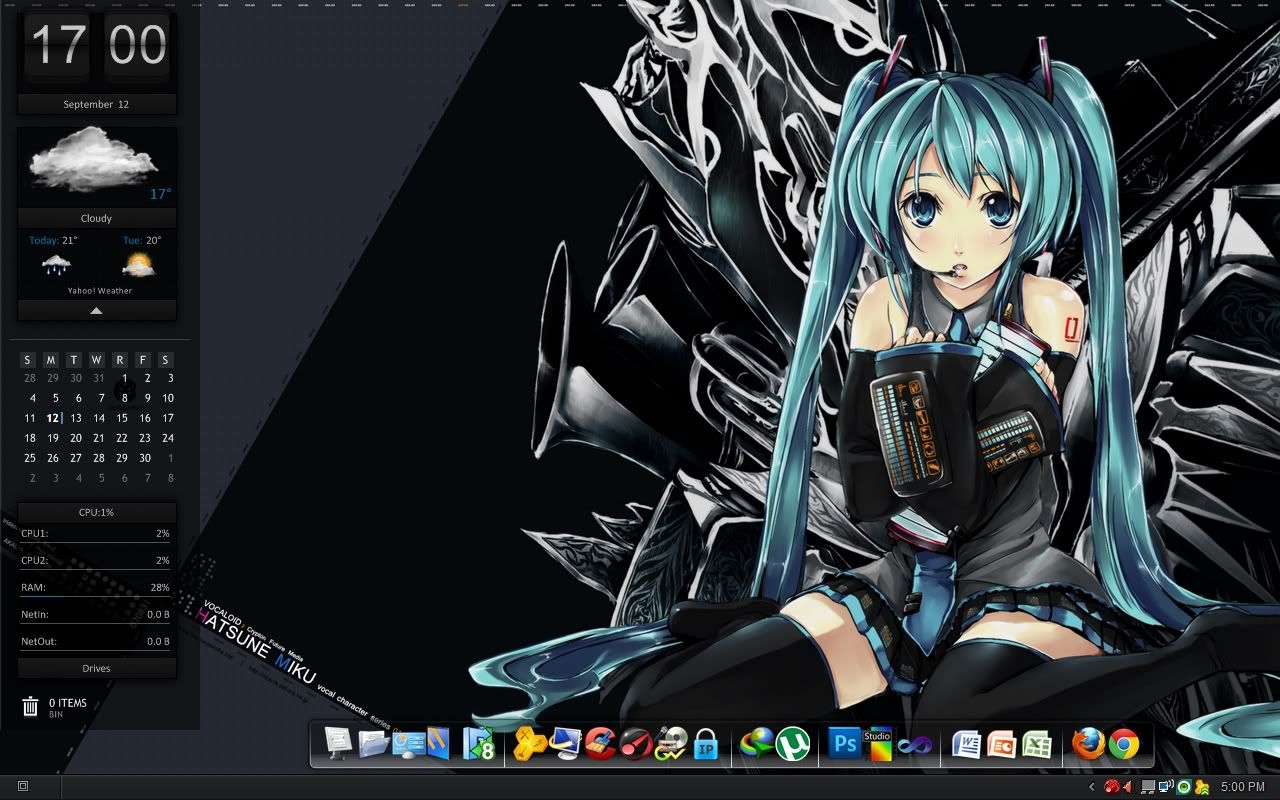Screen dimensions: 1280x800
Task: Click the red ball tray icon
Action: pyautogui.click(x=1111, y=787)
